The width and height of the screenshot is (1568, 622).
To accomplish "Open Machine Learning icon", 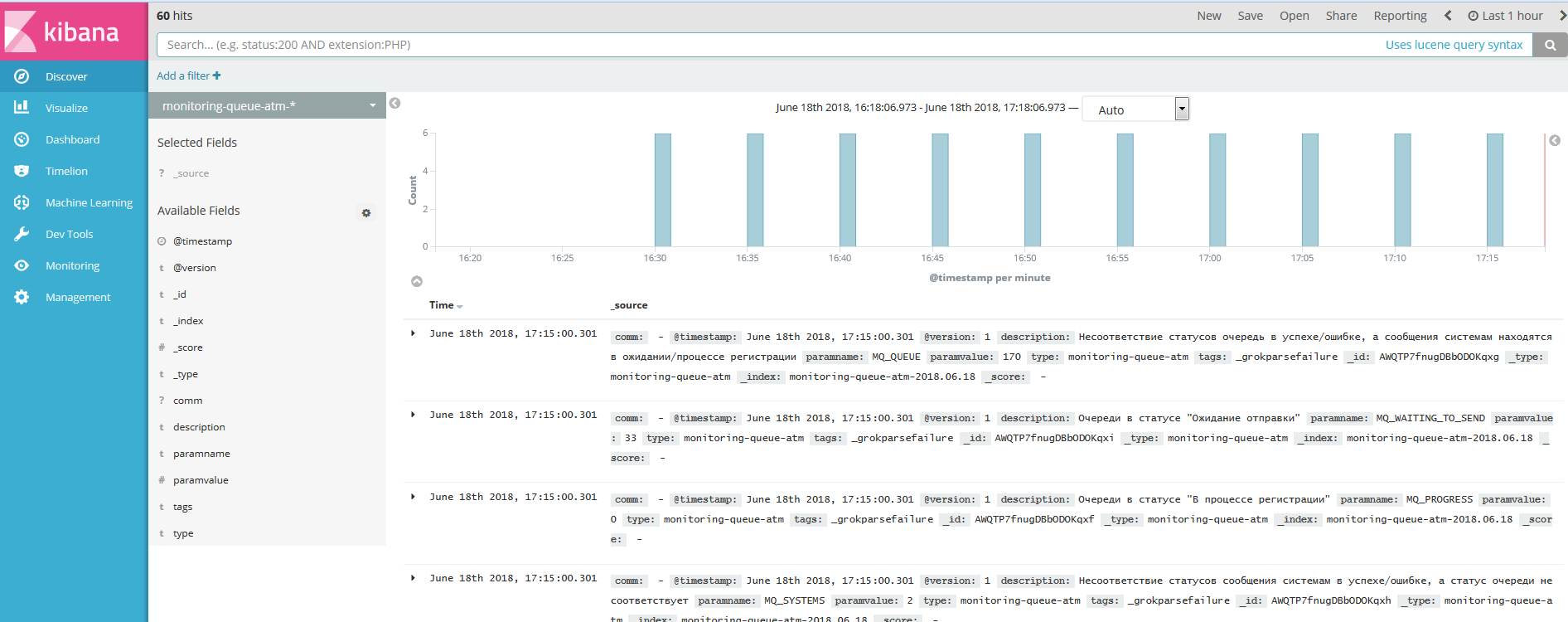I will coord(22,202).
